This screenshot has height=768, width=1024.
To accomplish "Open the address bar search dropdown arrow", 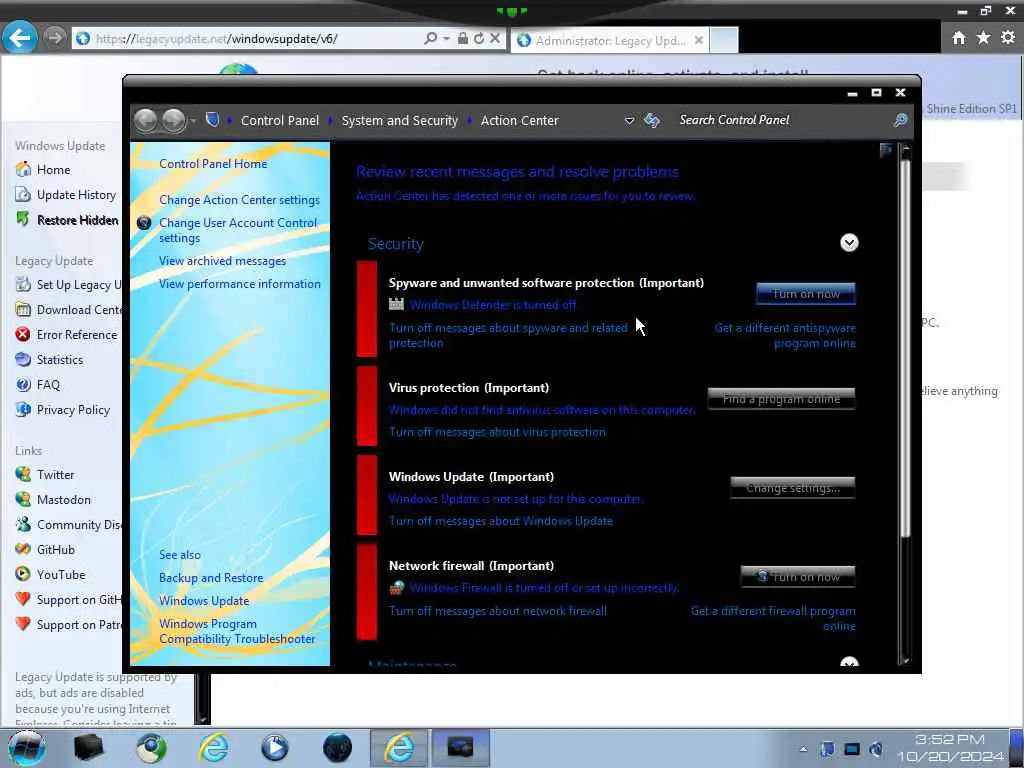I will 446,39.
